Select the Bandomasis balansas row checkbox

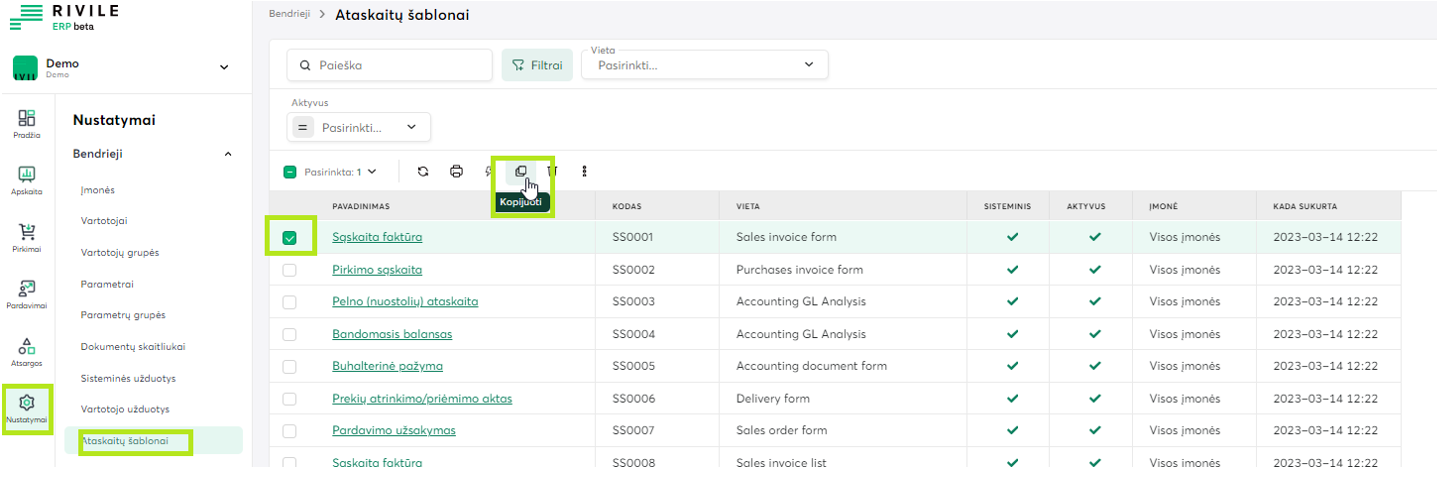click(x=290, y=334)
